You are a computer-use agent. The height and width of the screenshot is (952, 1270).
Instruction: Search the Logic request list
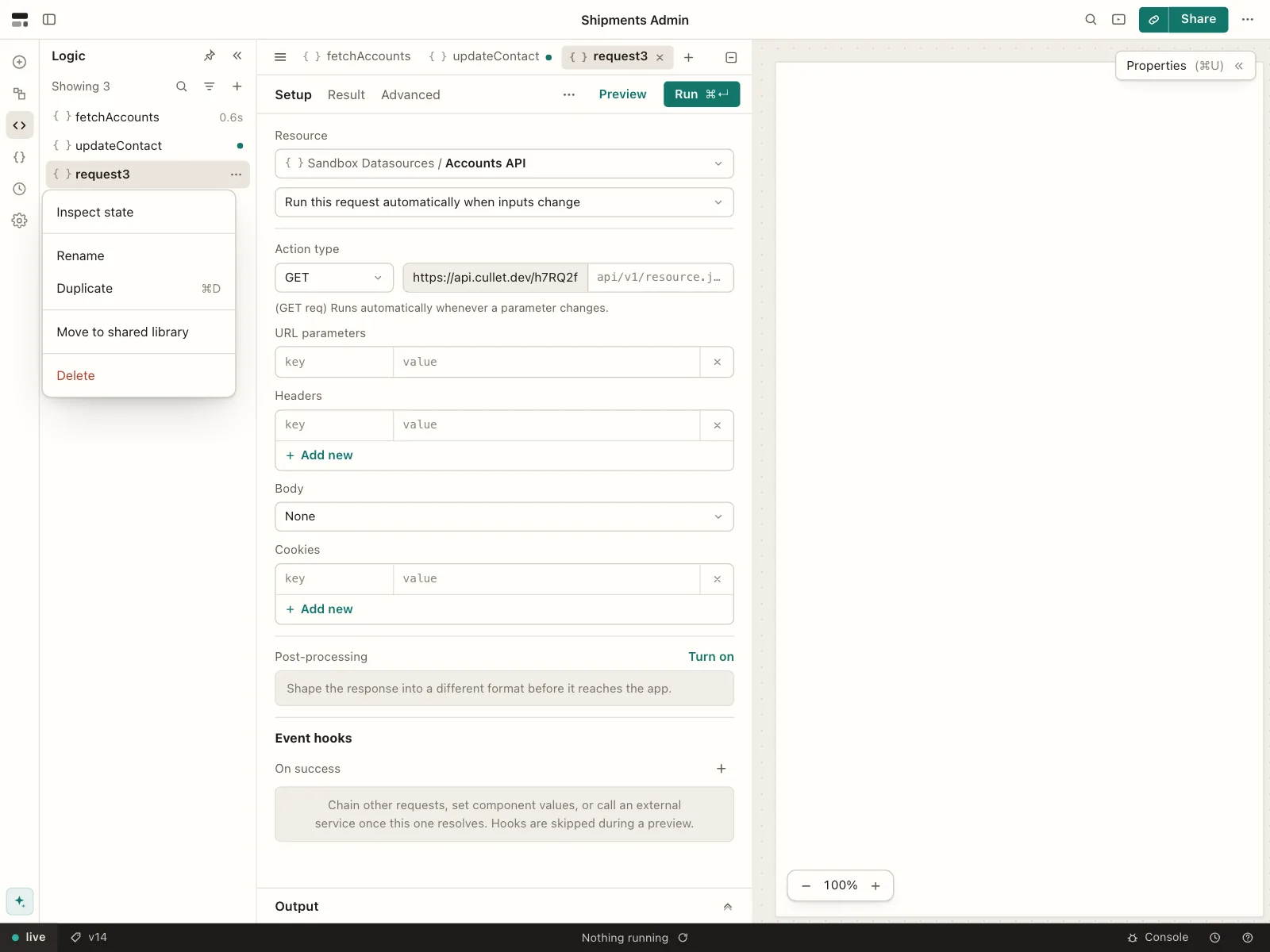coord(182,86)
